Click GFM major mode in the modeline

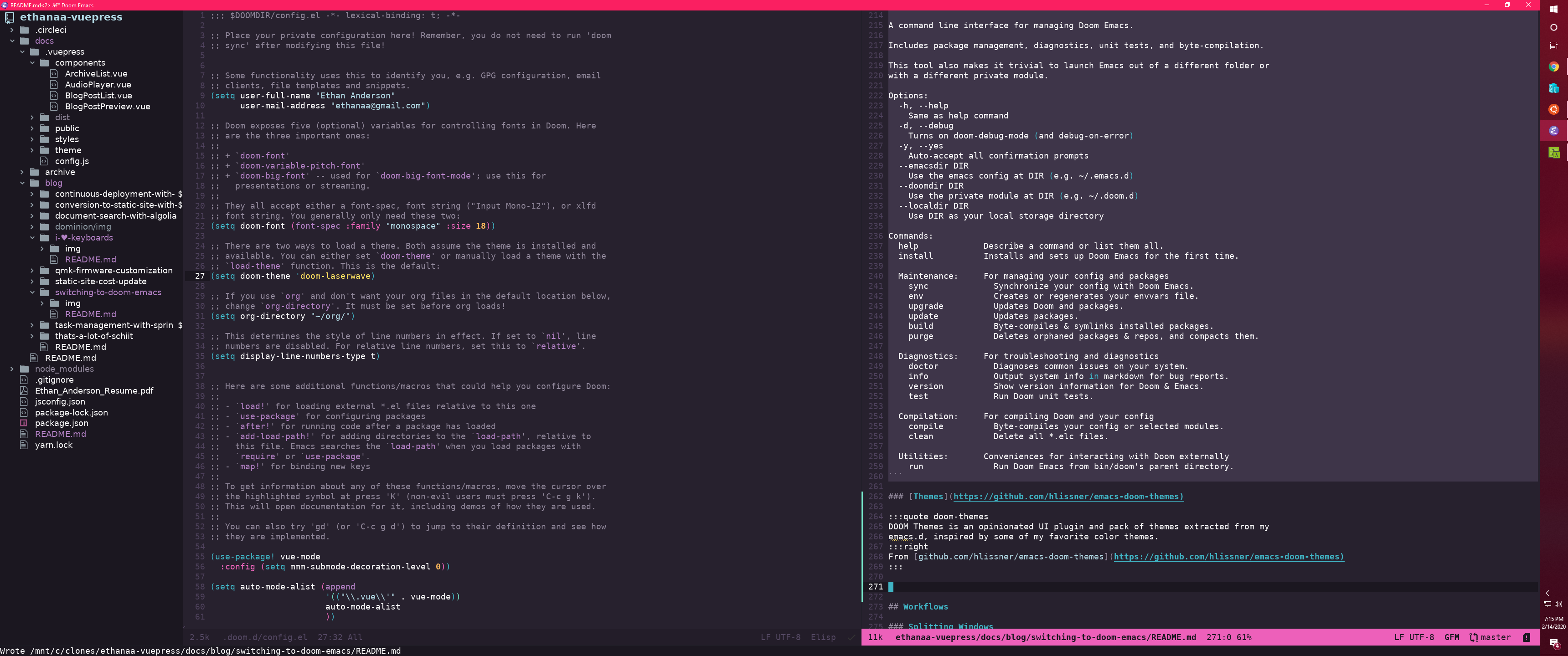pos(1452,637)
